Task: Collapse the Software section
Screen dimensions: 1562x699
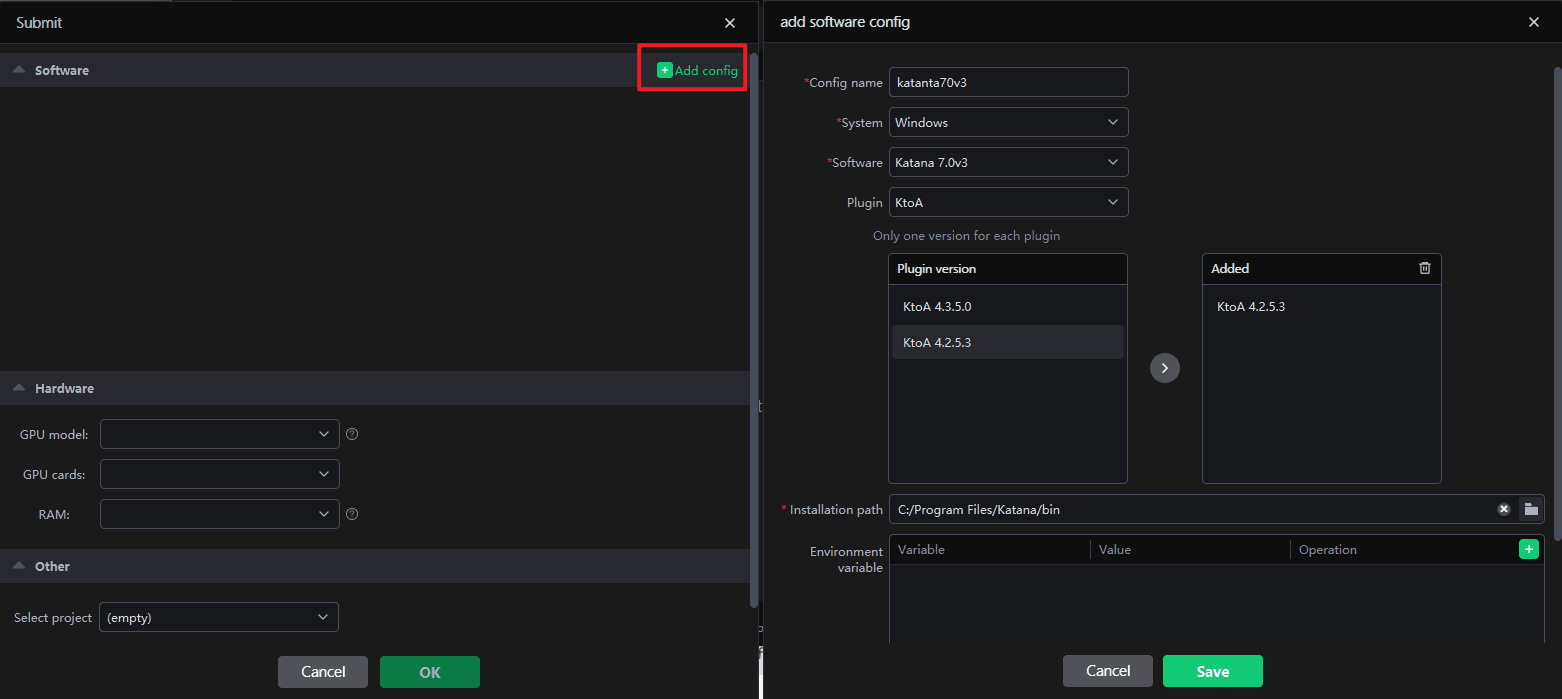Action: (x=19, y=70)
